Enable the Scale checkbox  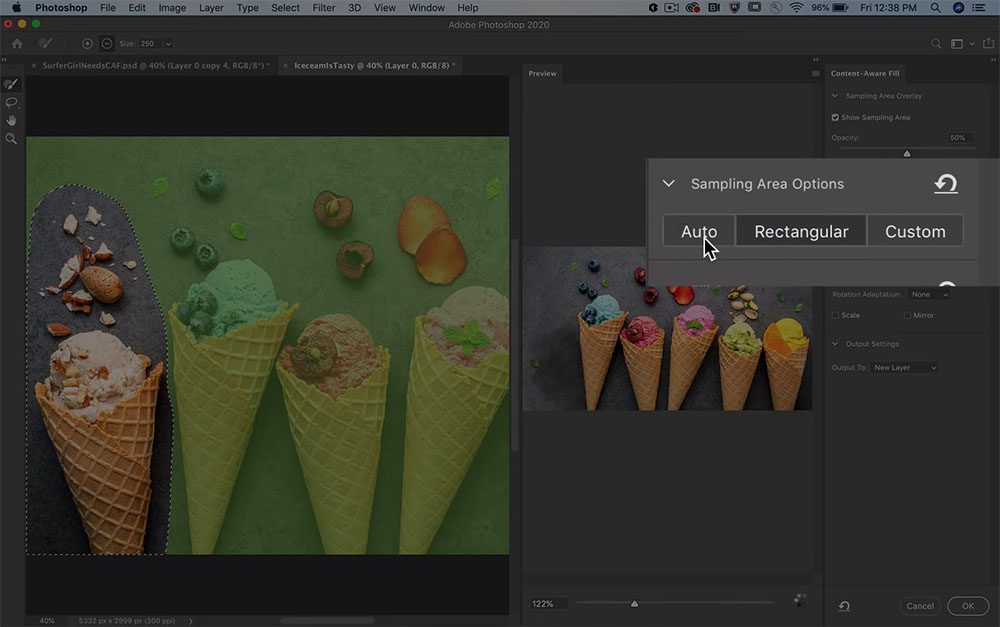pos(836,315)
